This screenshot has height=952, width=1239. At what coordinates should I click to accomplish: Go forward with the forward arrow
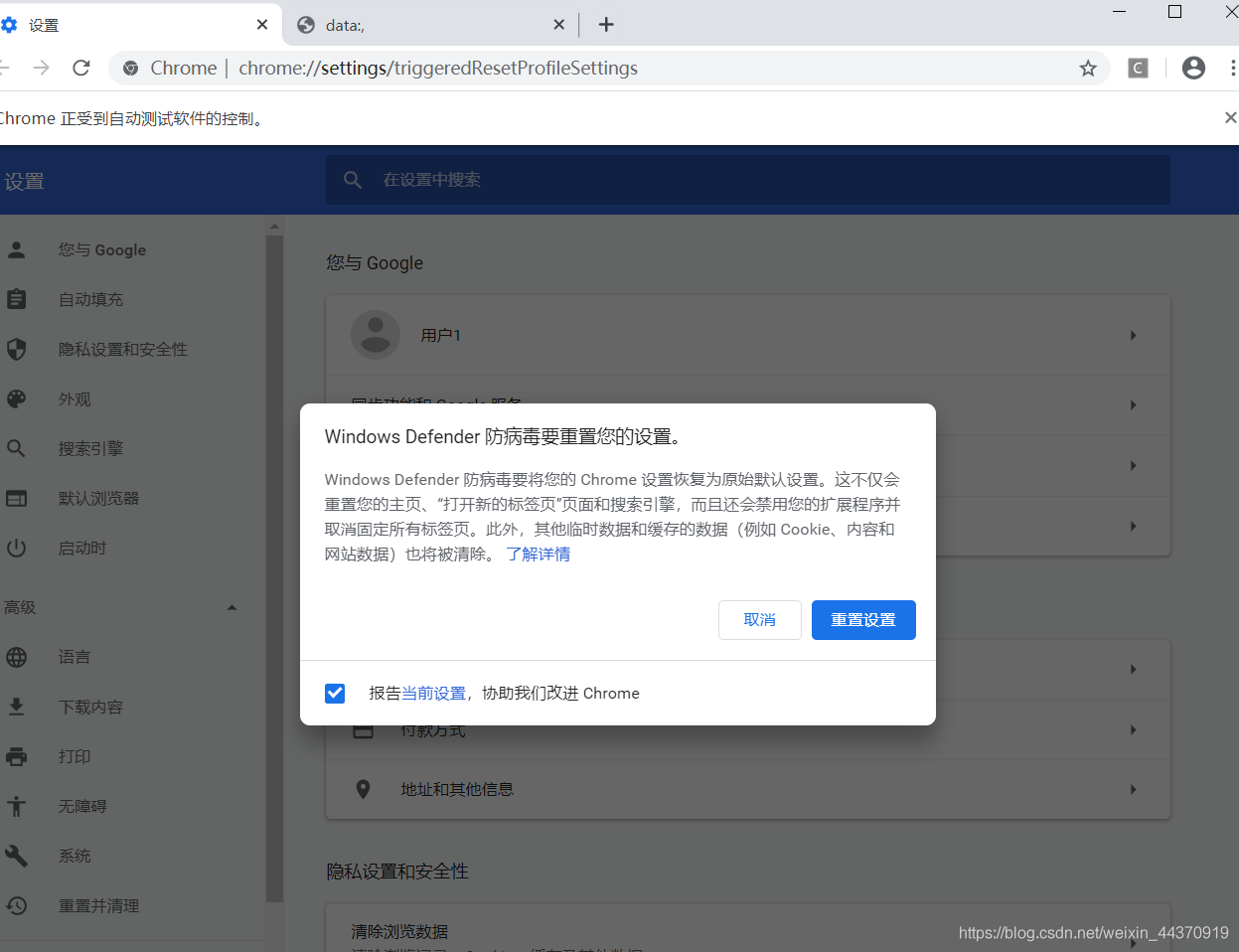(41, 68)
